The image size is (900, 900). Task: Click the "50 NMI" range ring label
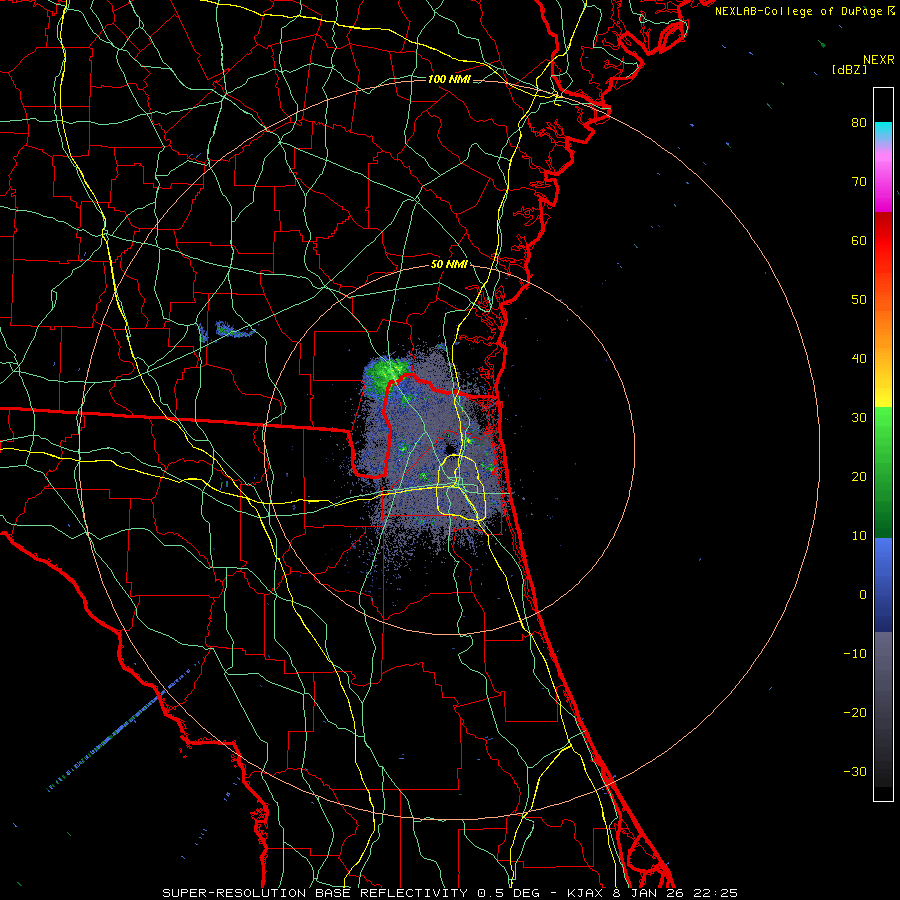[449, 265]
